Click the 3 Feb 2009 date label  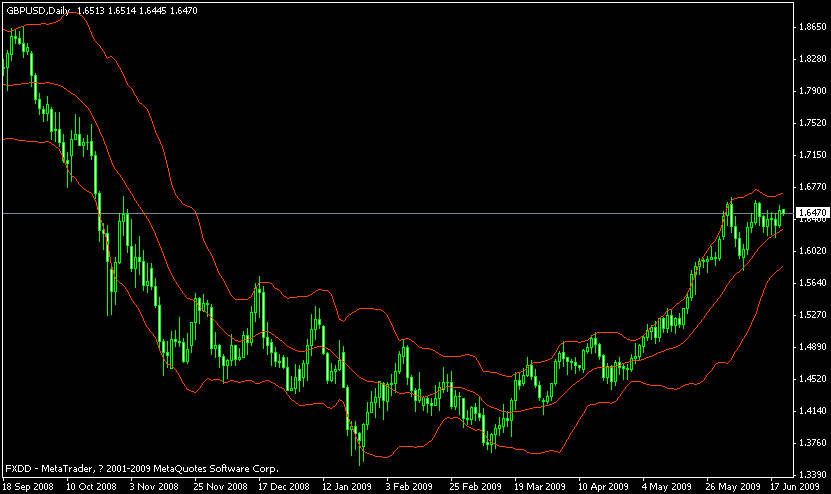(x=409, y=486)
